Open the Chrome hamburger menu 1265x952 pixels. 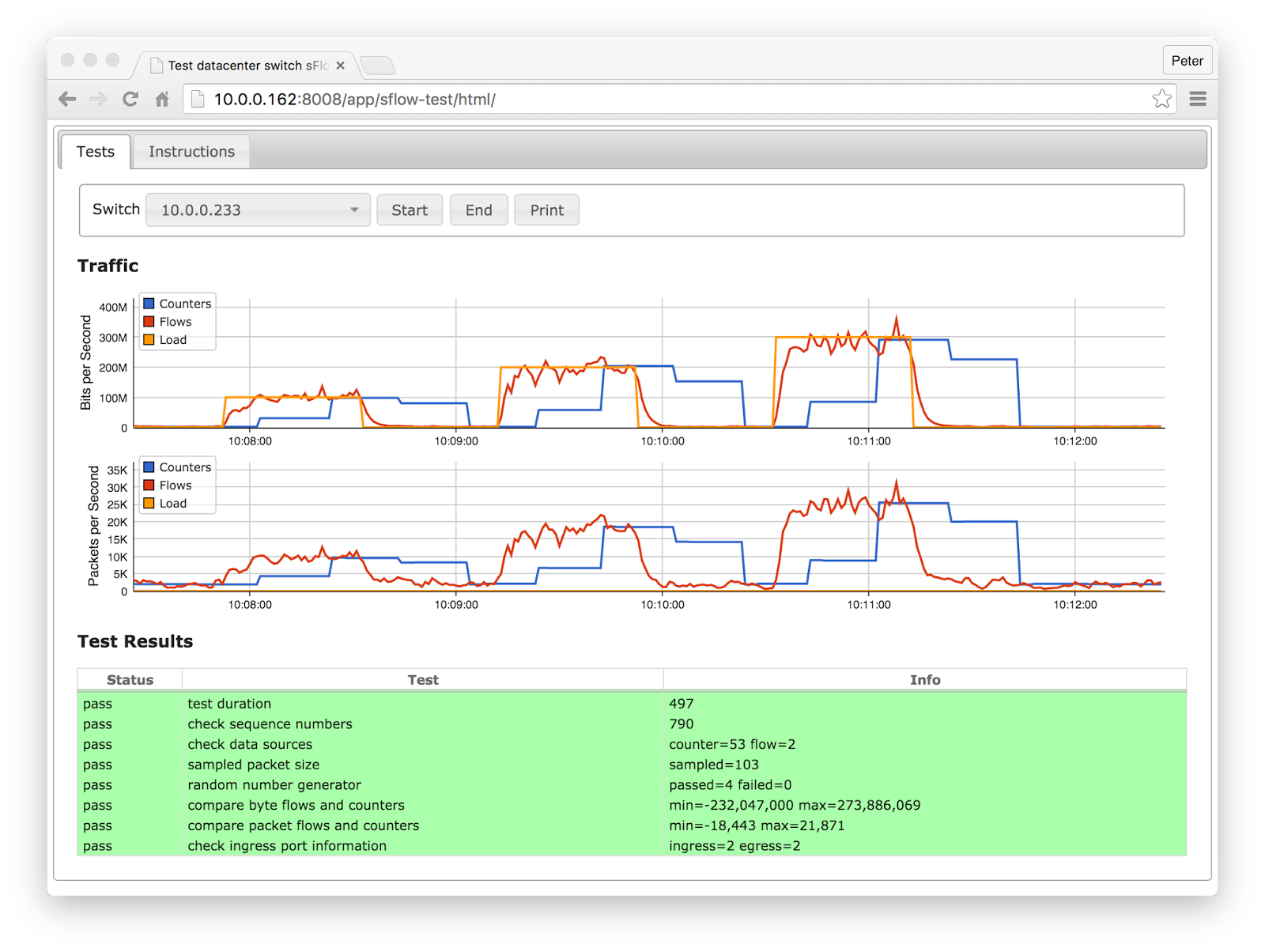(x=1198, y=99)
